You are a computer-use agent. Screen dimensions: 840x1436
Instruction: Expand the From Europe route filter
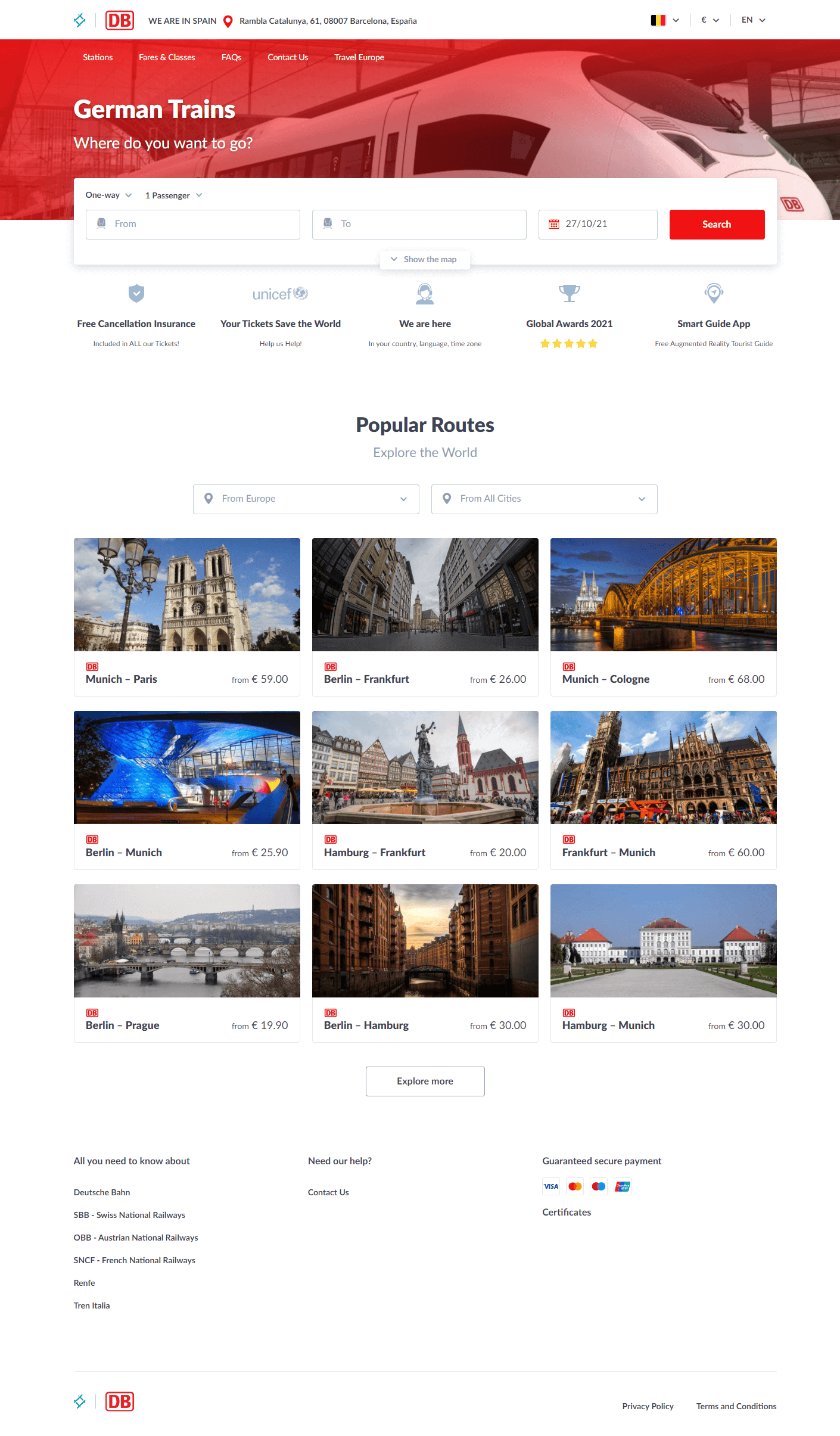[x=306, y=499]
